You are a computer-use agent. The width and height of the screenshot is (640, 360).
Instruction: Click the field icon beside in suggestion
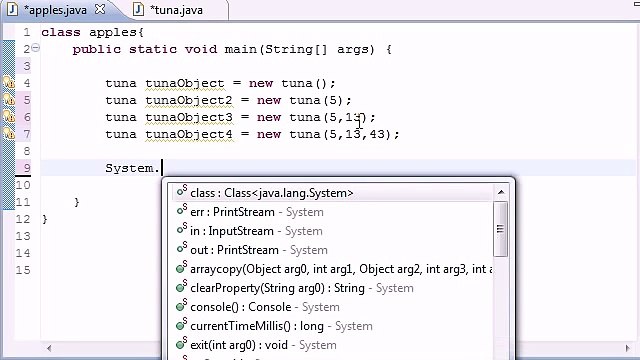(182, 229)
